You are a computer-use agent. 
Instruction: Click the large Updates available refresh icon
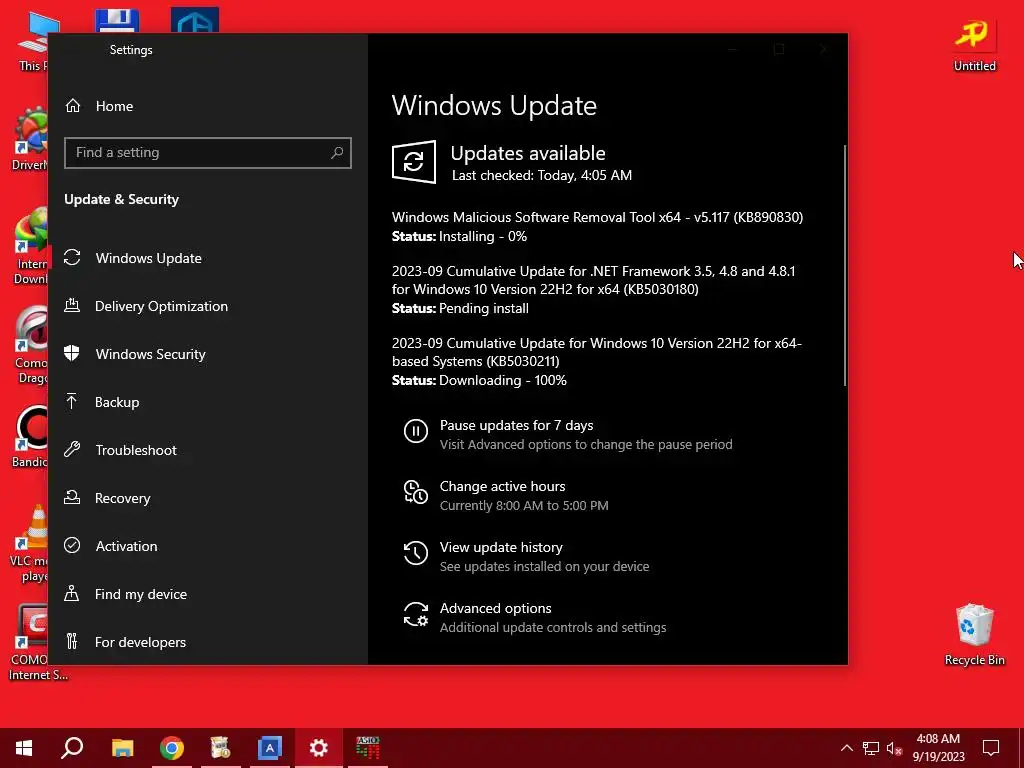click(414, 161)
